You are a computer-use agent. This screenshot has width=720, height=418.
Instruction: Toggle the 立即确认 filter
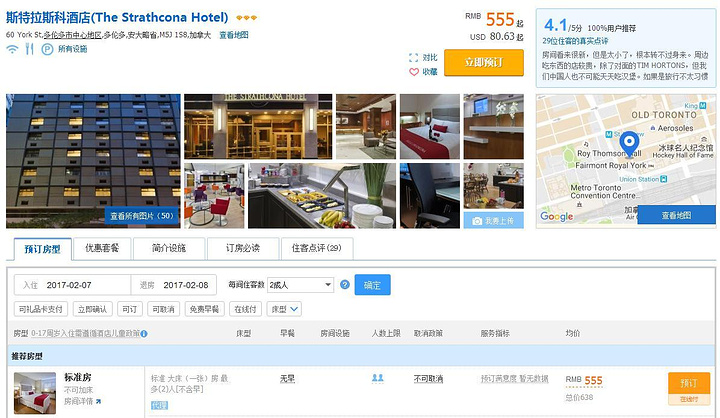click(92, 309)
